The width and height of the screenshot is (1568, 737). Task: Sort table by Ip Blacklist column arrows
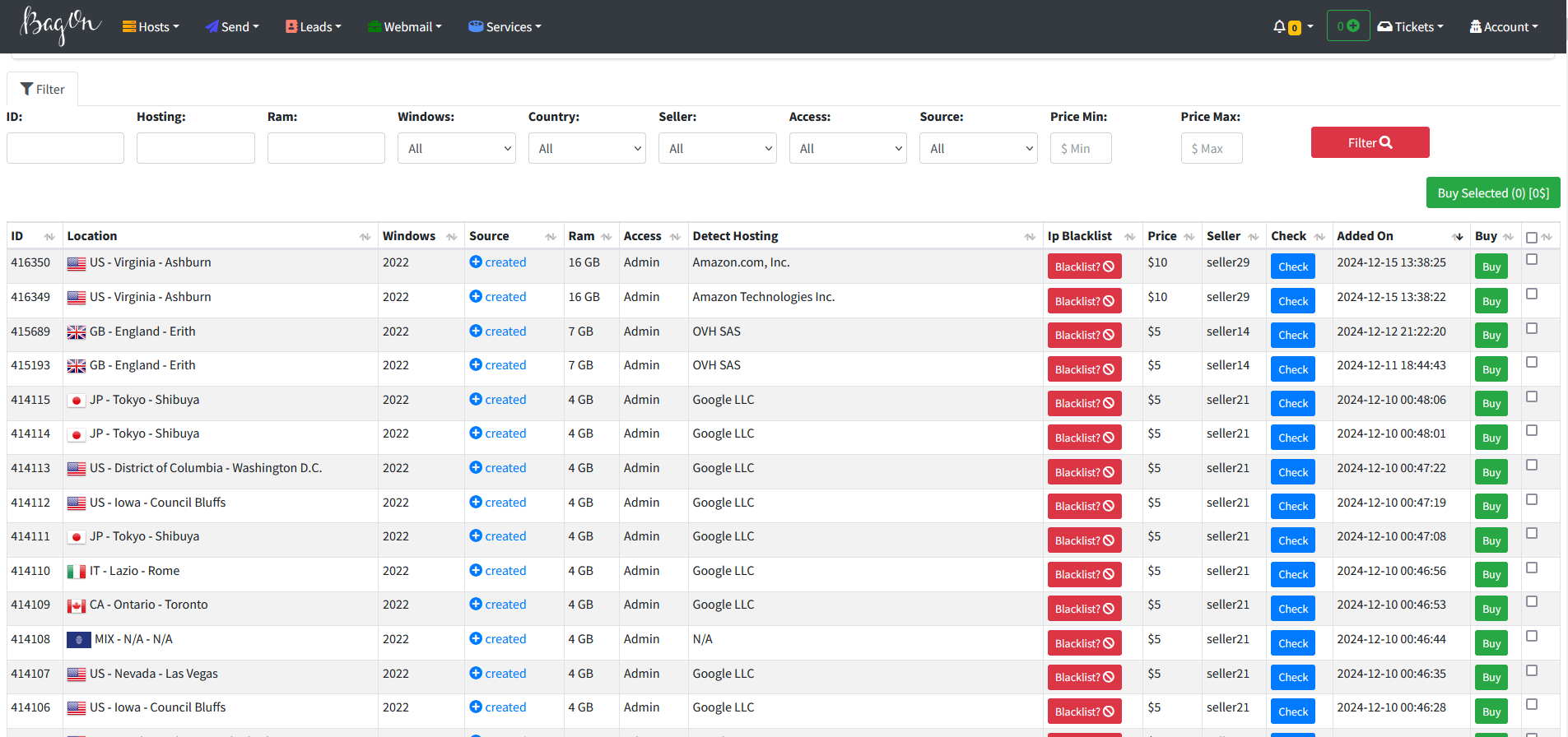pos(1130,237)
